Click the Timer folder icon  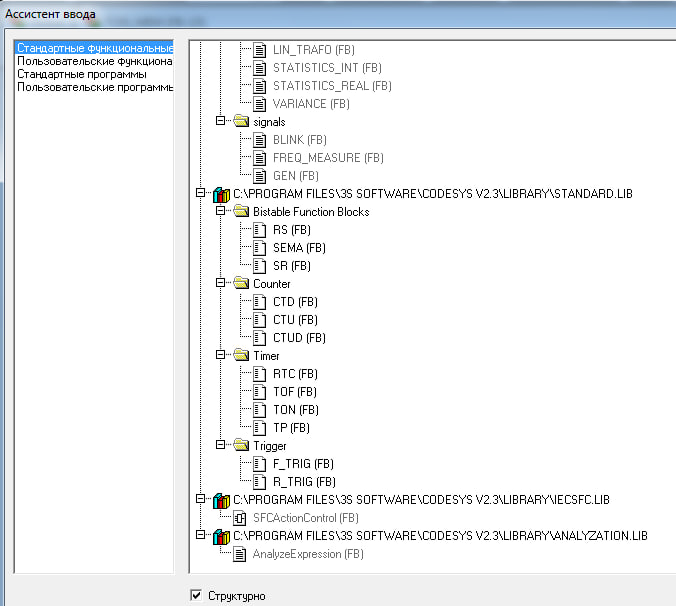click(x=241, y=355)
